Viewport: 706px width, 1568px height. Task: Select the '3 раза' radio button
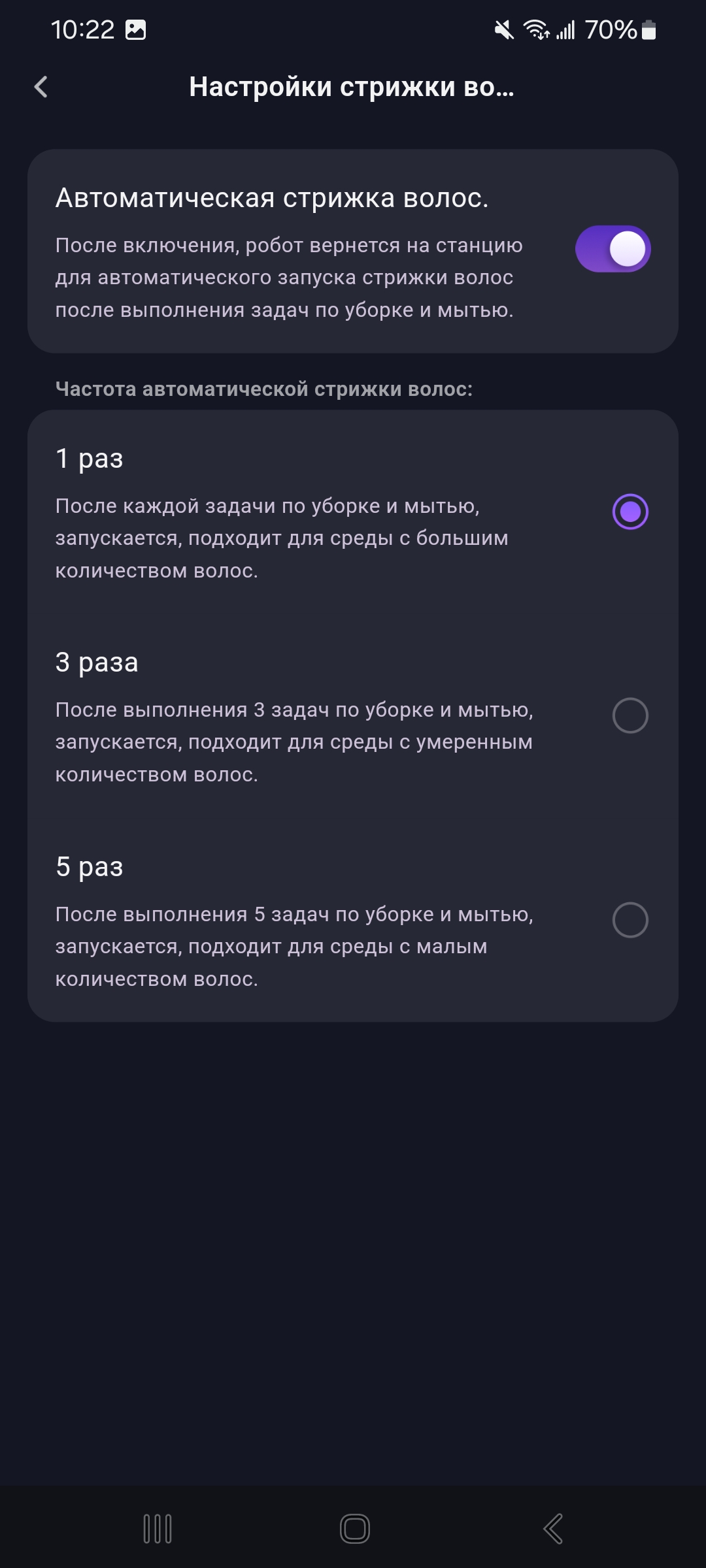[630, 715]
